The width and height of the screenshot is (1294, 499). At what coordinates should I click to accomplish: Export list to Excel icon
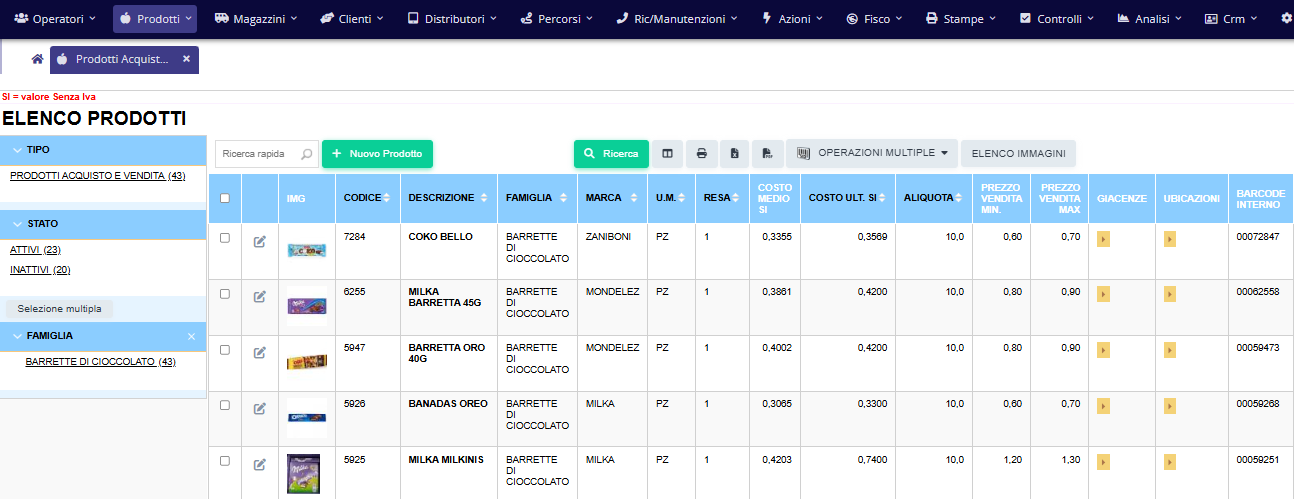tap(734, 154)
